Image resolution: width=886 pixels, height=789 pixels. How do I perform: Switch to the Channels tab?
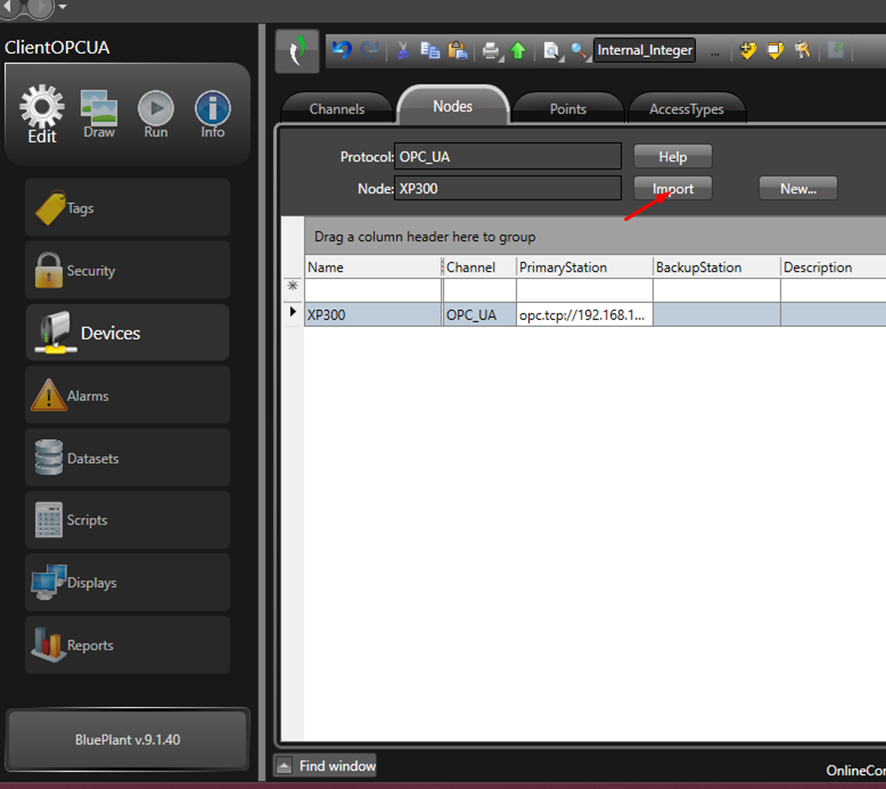tap(337, 109)
